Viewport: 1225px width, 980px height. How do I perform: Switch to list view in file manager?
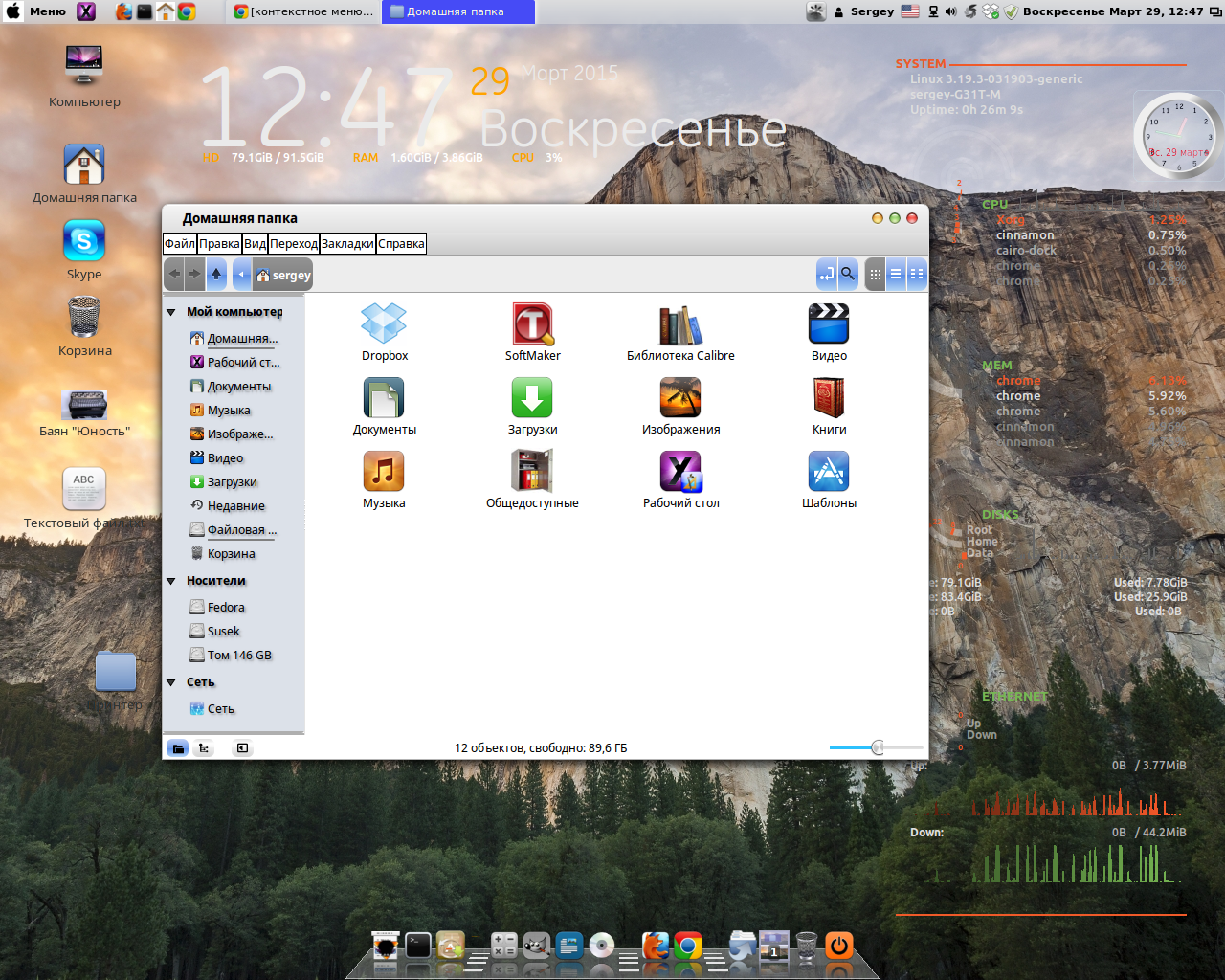[x=896, y=274]
